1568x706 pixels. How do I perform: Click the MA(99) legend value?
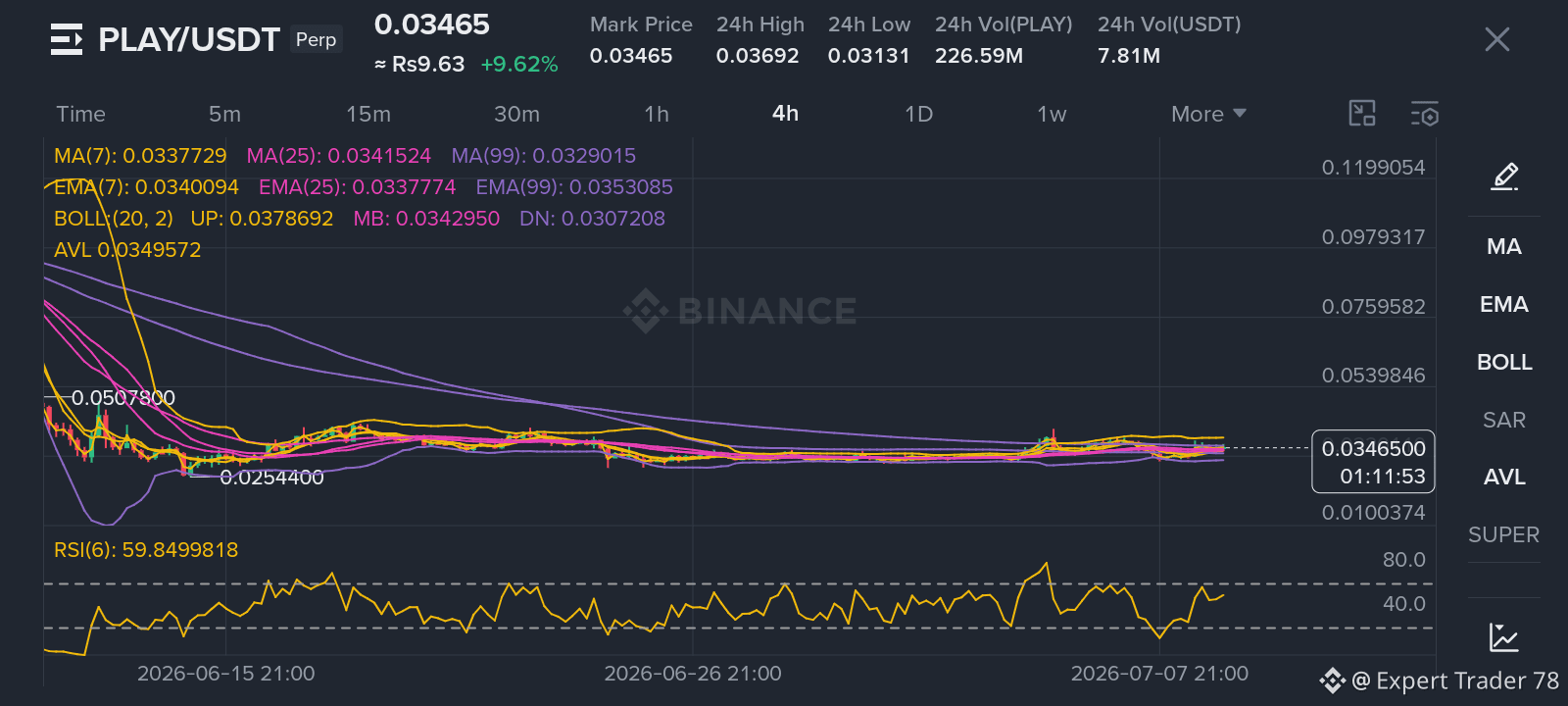coord(544,156)
